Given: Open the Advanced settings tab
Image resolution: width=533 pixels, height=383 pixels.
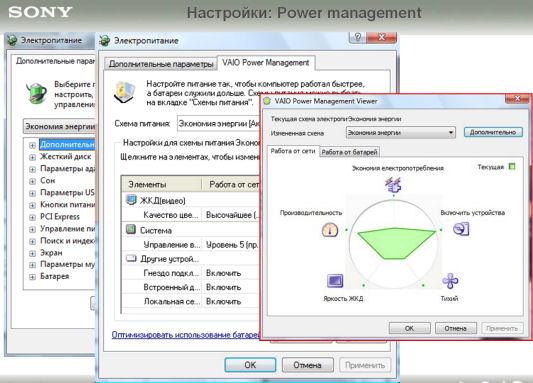Looking at the screenshot, I should (161, 64).
